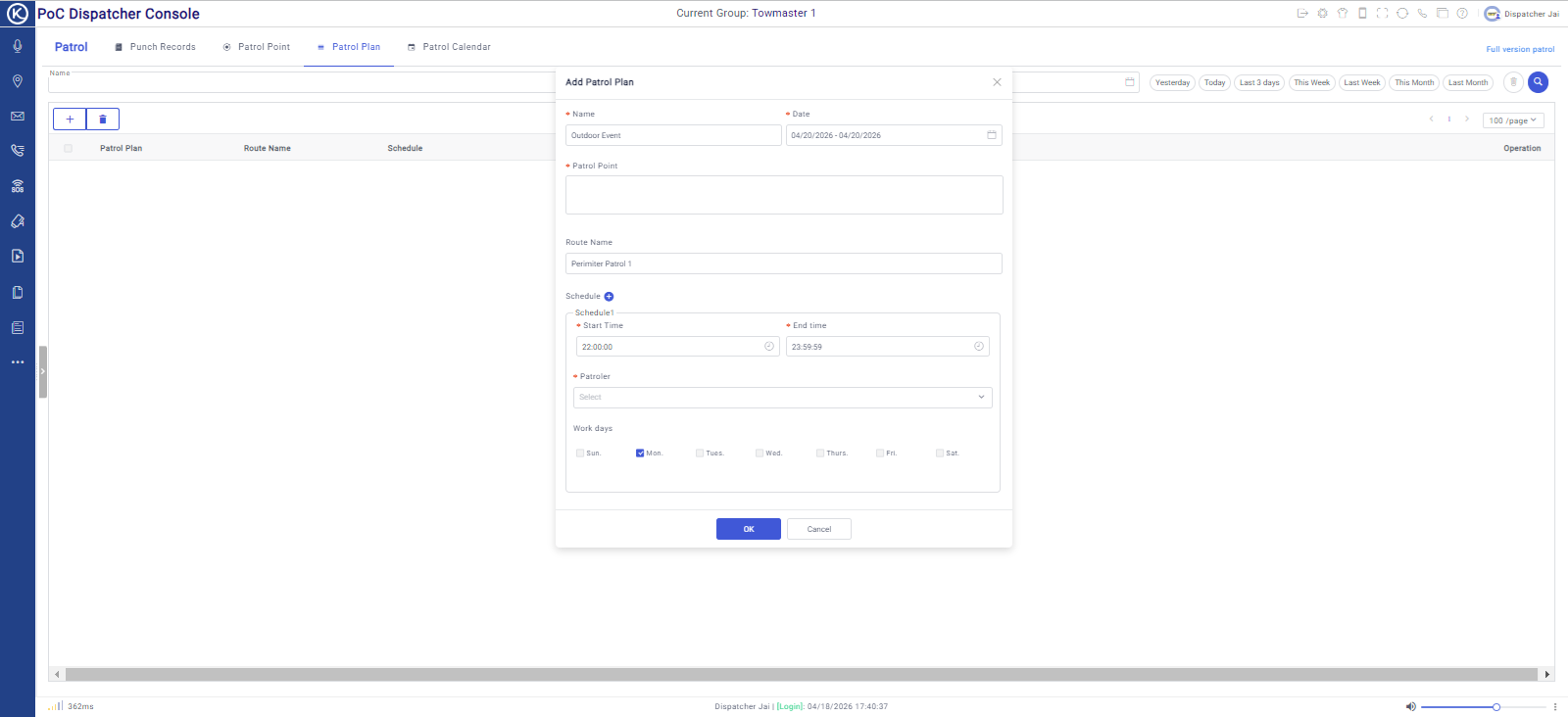Click the OK button in dialog
This screenshot has height=717, width=1568.
tap(749, 529)
